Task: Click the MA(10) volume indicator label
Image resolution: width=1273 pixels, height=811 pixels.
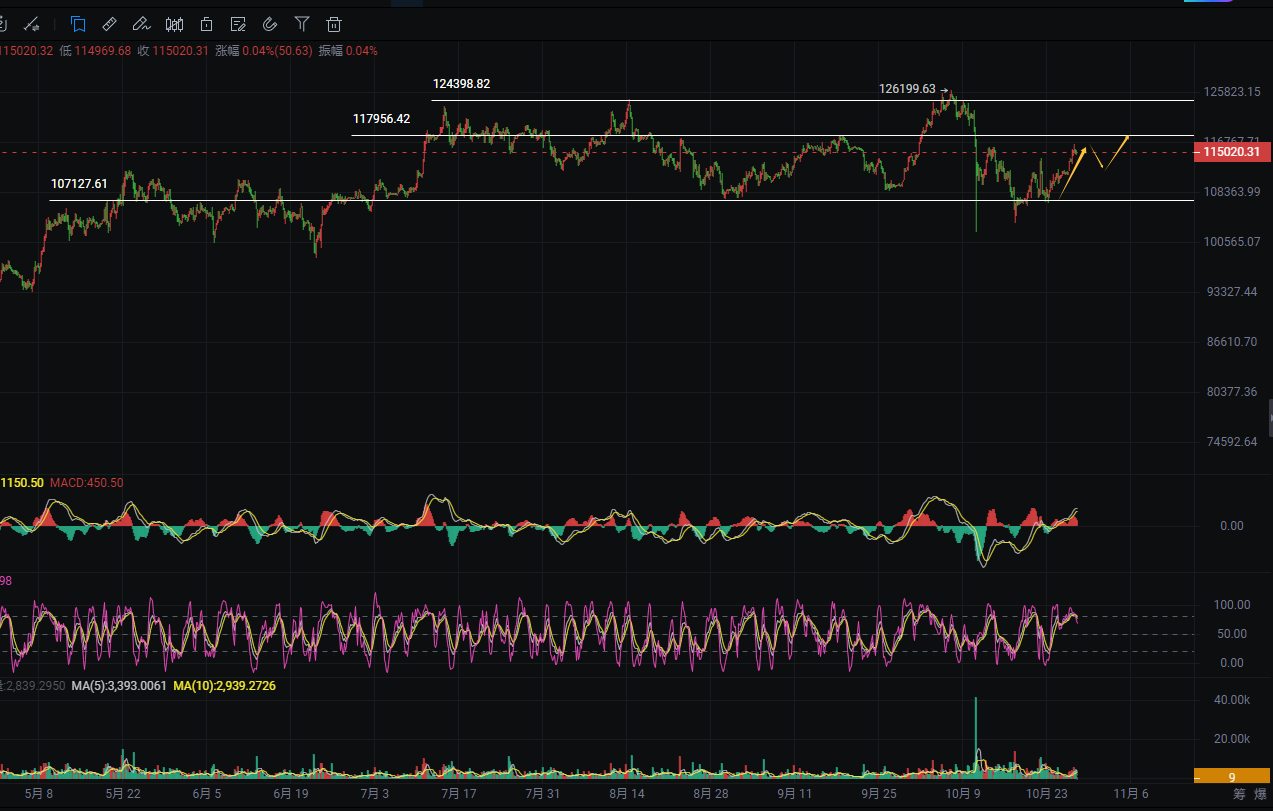Action: pyautogui.click(x=225, y=686)
